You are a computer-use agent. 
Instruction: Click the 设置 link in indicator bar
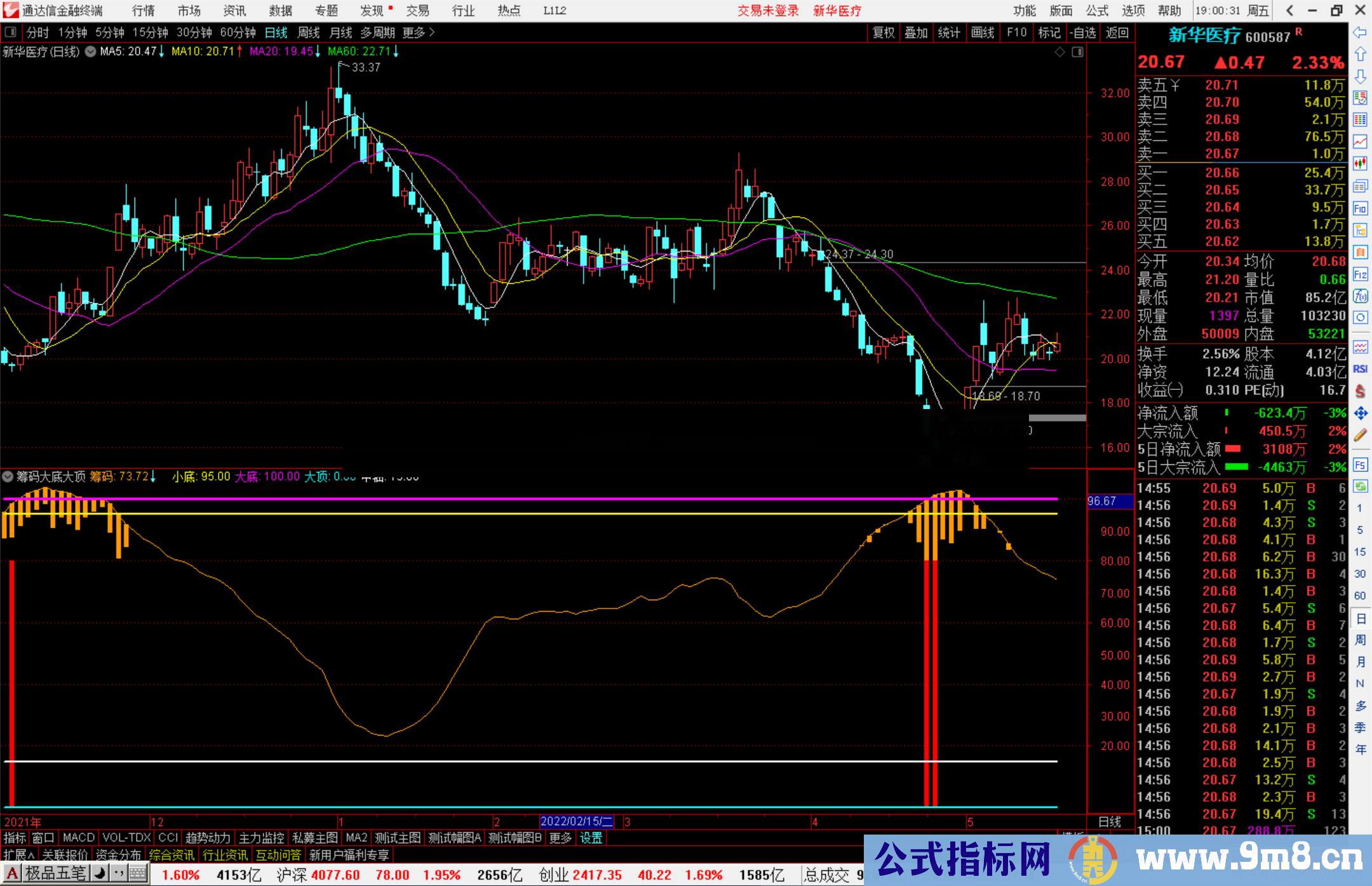tap(591, 838)
